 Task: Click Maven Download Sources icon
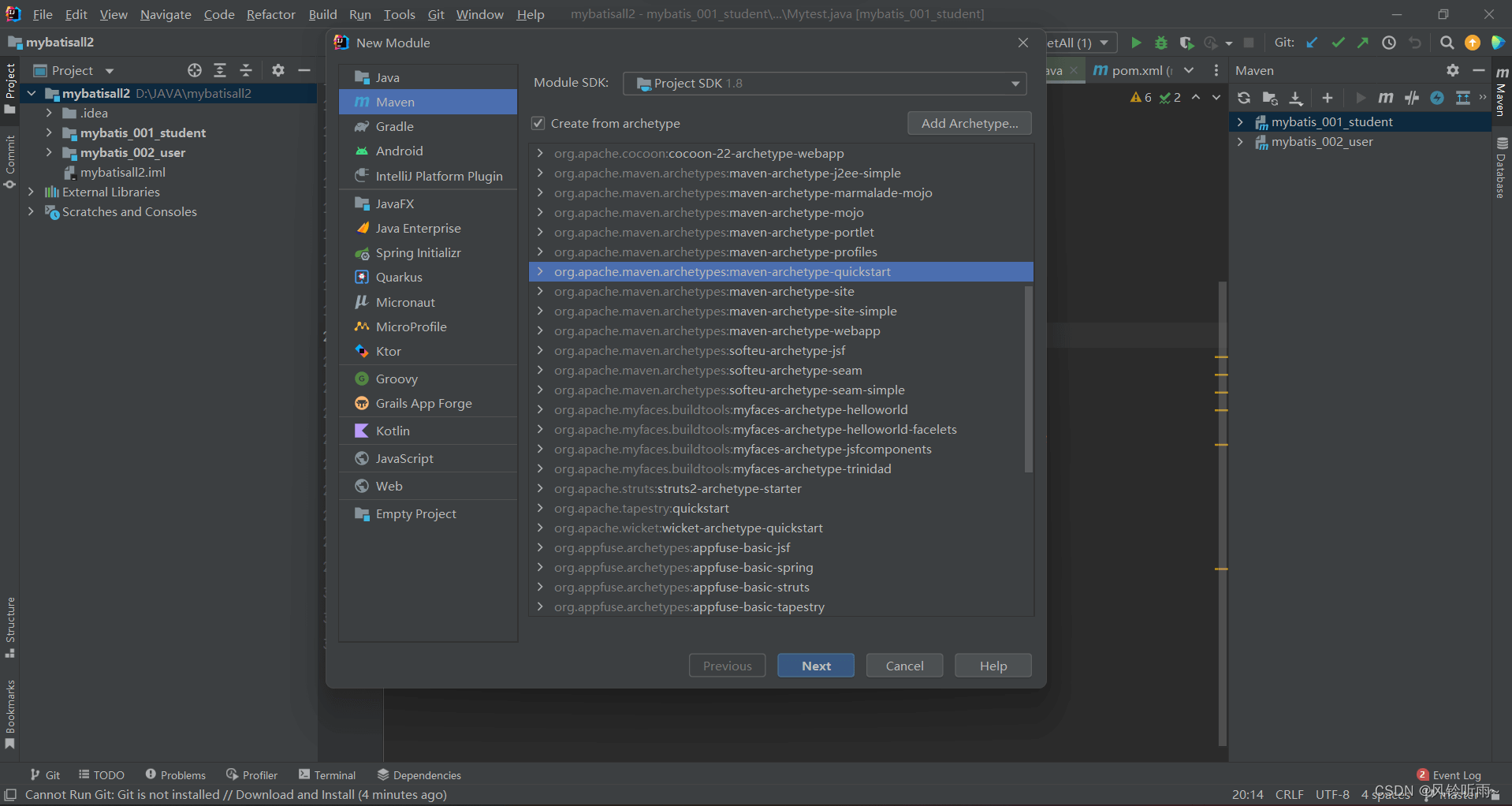pyautogui.click(x=1296, y=98)
